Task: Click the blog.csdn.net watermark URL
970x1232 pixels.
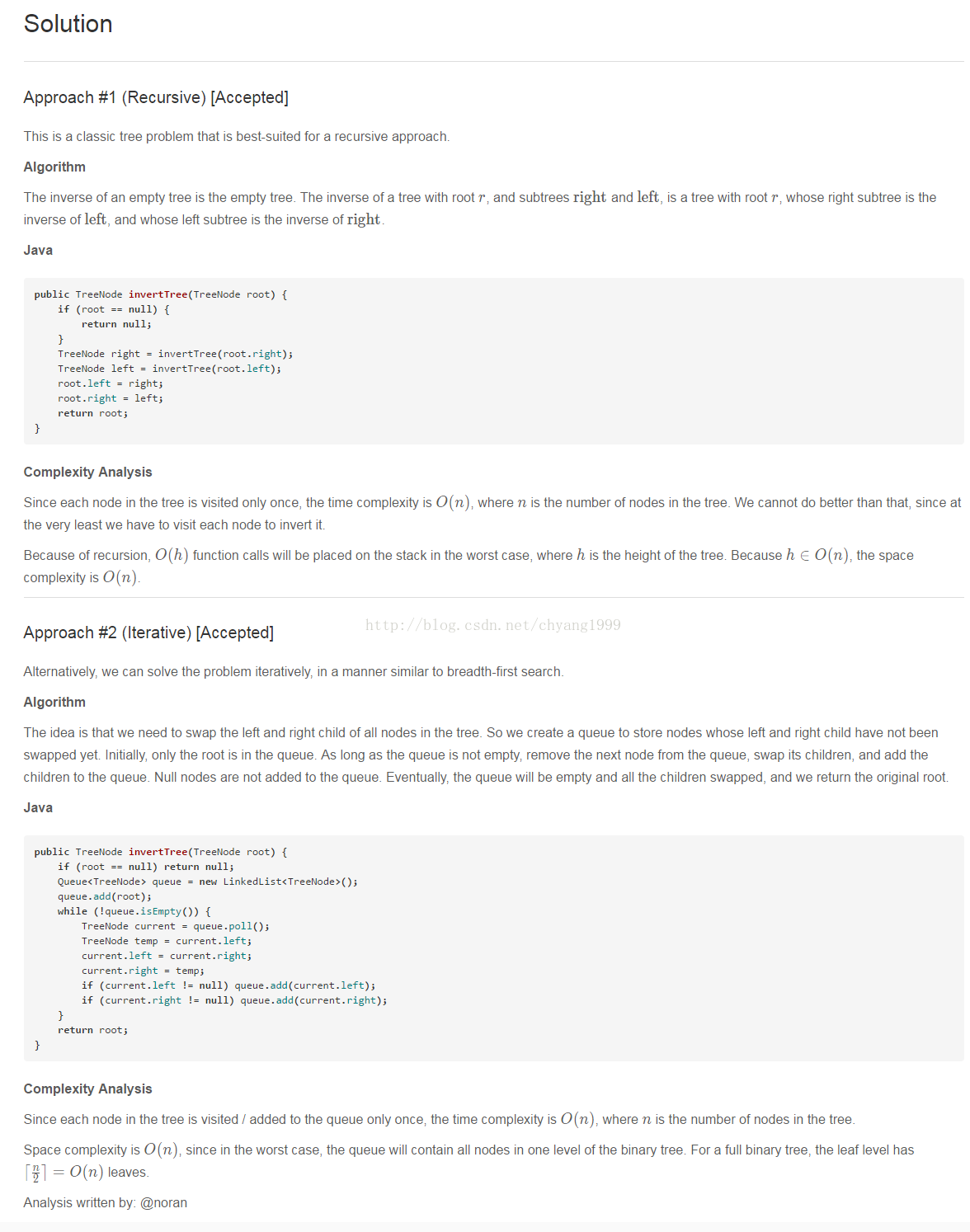Action: (492, 625)
